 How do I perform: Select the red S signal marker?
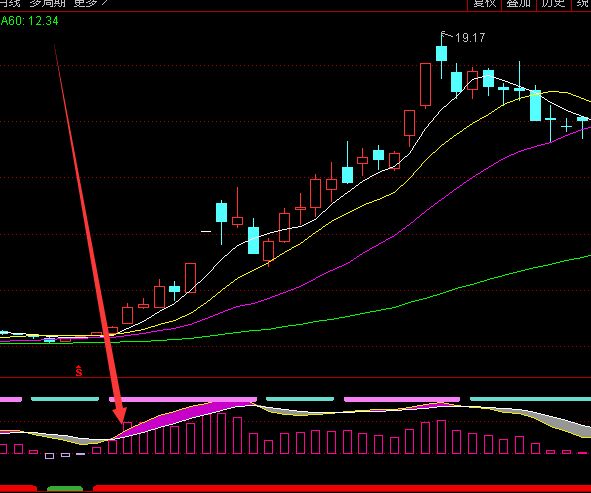click(x=79, y=371)
